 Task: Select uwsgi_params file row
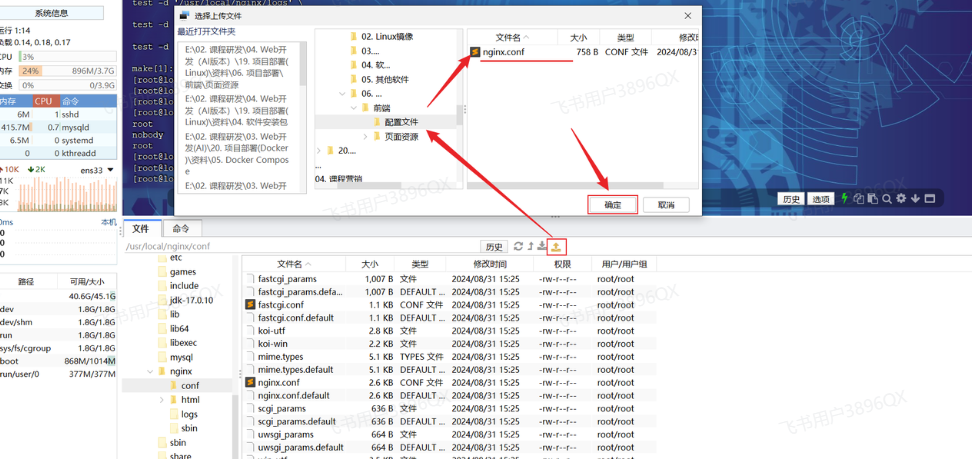[449, 434]
